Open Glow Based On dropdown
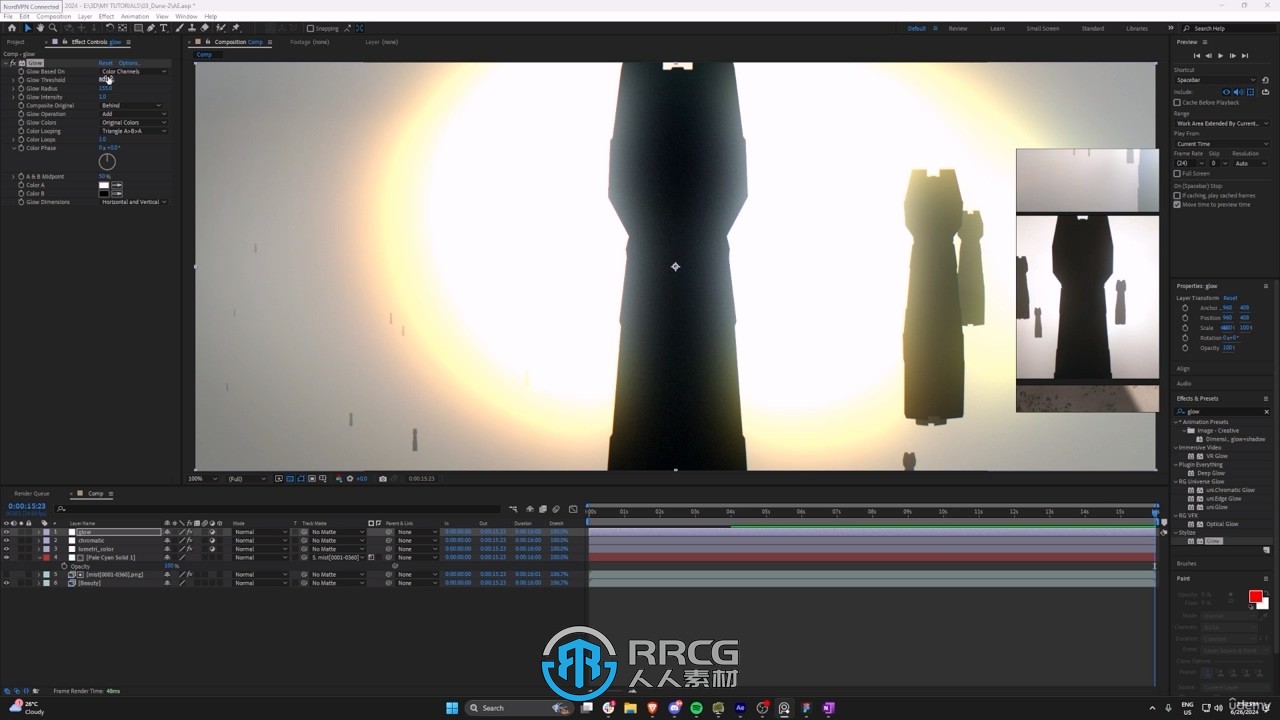The image size is (1280, 720). 133,71
